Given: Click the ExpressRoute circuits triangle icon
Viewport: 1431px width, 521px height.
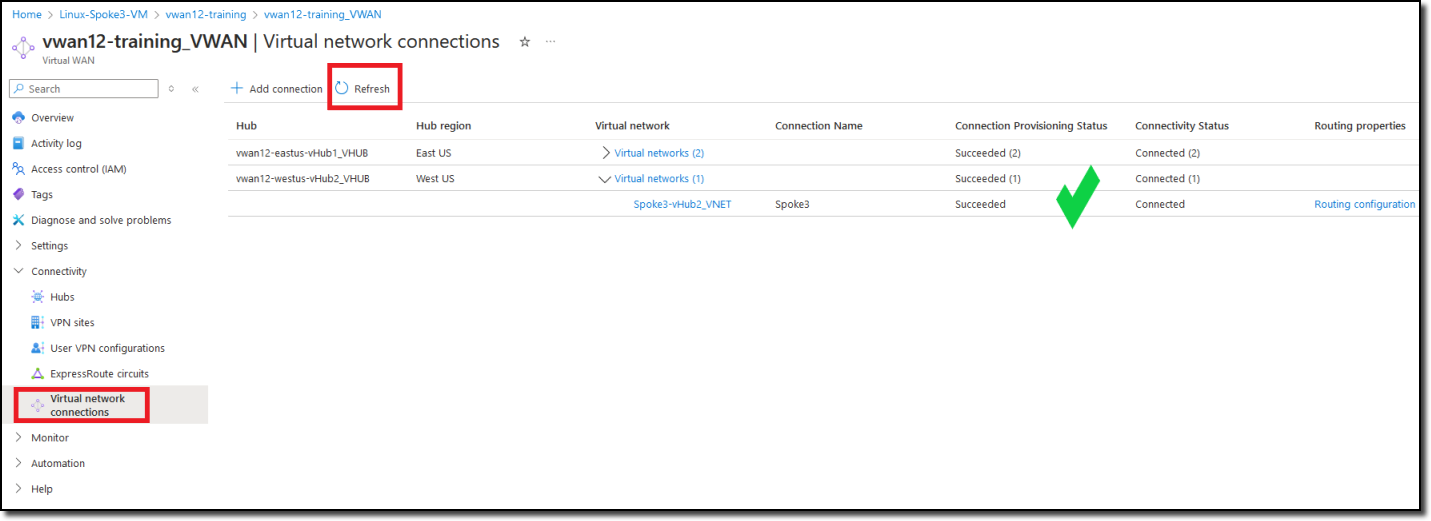Looking at the screenshot, I should pyautogui.click(x=38, y=374).
